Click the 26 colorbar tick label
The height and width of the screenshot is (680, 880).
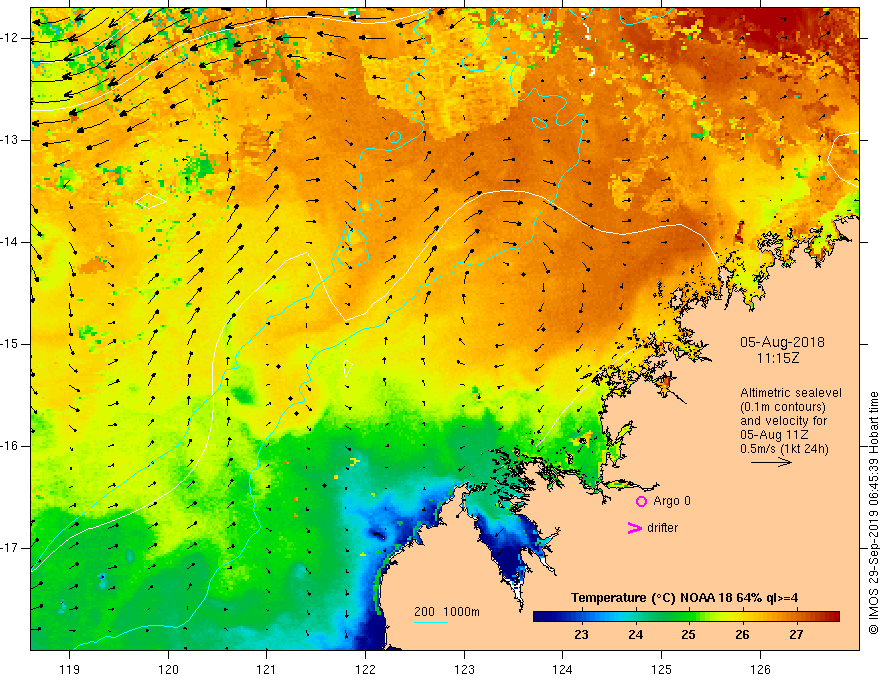(742, 635)
